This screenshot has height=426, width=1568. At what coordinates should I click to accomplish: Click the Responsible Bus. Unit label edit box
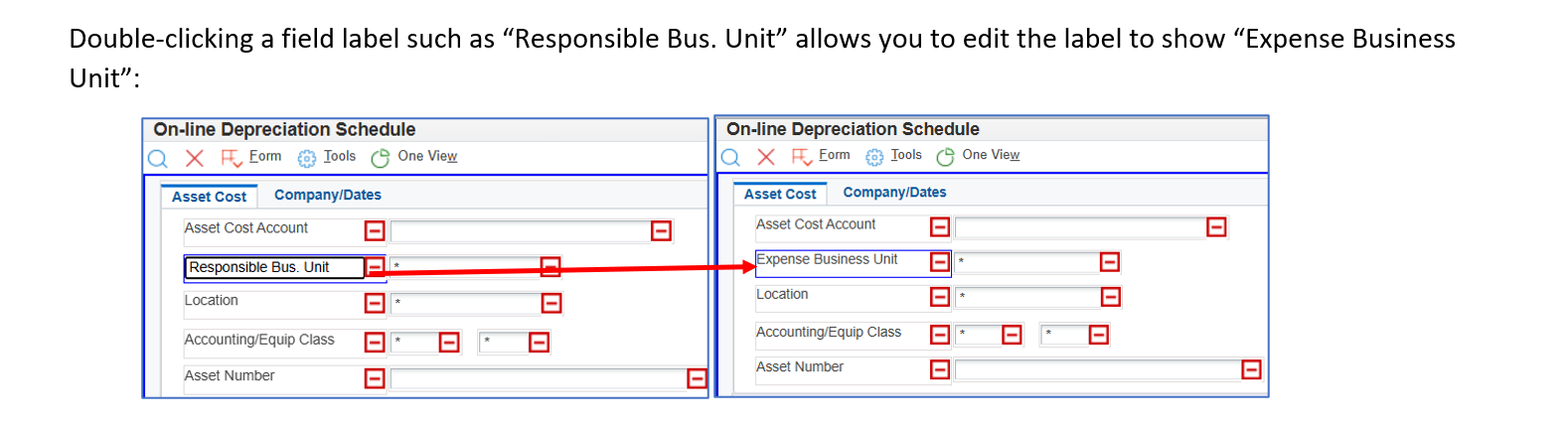click(272, 267)
